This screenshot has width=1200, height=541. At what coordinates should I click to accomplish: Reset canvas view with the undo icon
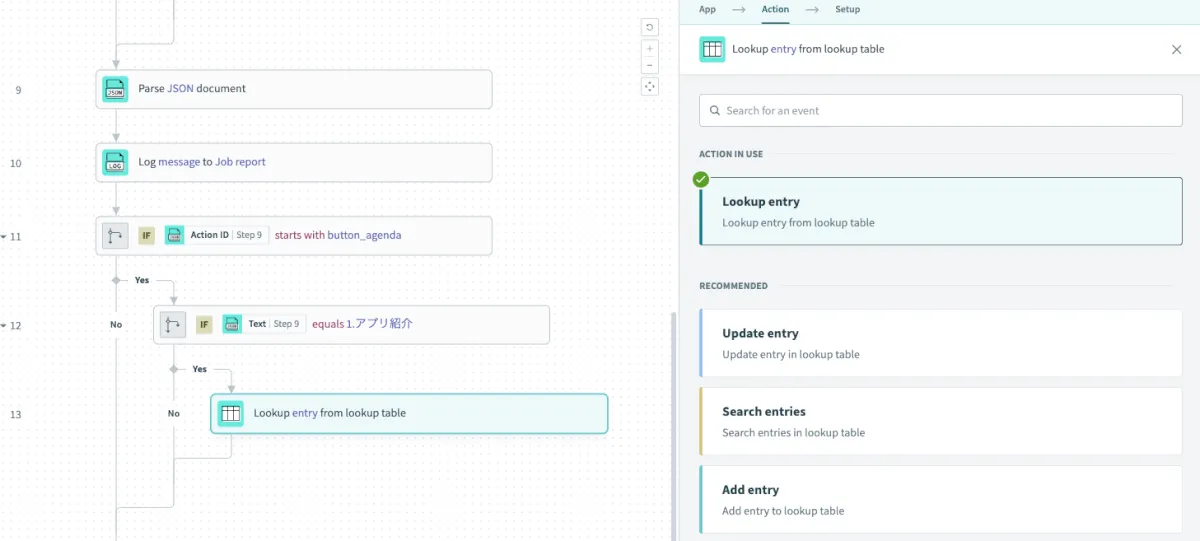650,27
